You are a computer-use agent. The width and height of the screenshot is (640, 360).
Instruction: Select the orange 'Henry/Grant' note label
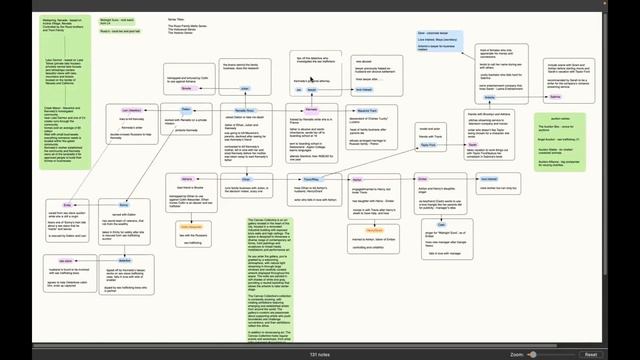click(374, 230)
